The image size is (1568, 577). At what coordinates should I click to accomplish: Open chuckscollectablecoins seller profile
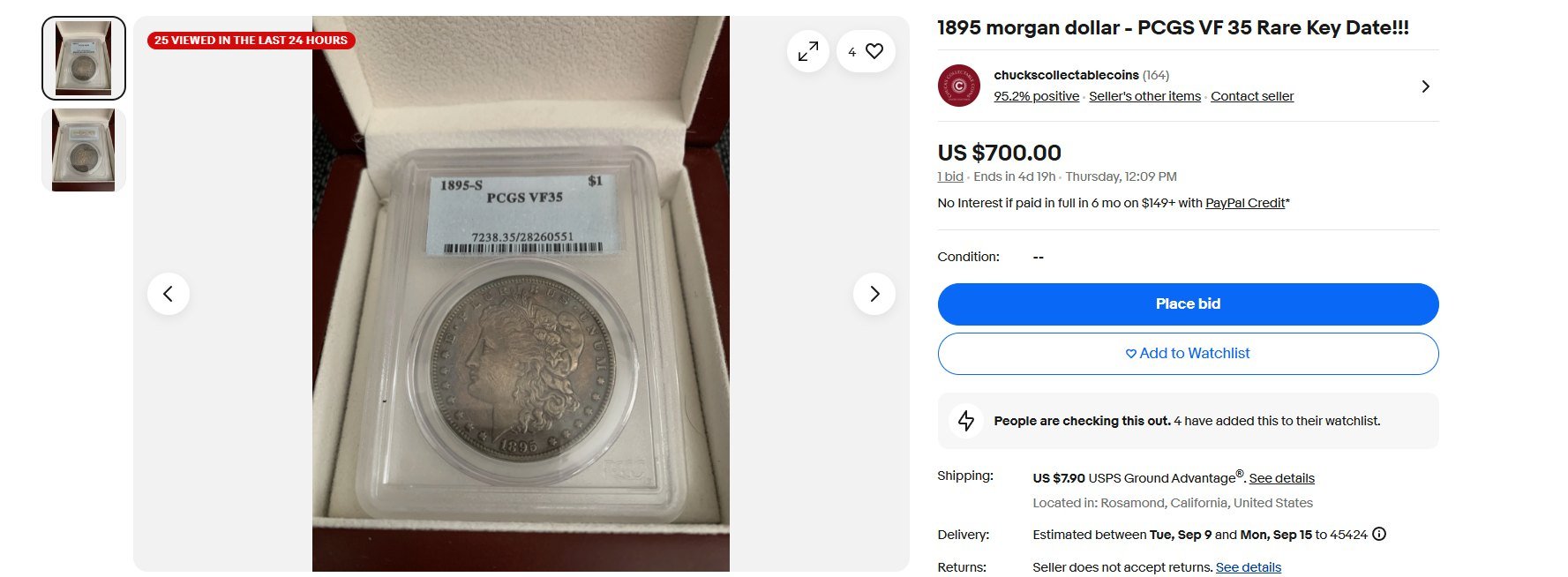tap(1066, 75)
